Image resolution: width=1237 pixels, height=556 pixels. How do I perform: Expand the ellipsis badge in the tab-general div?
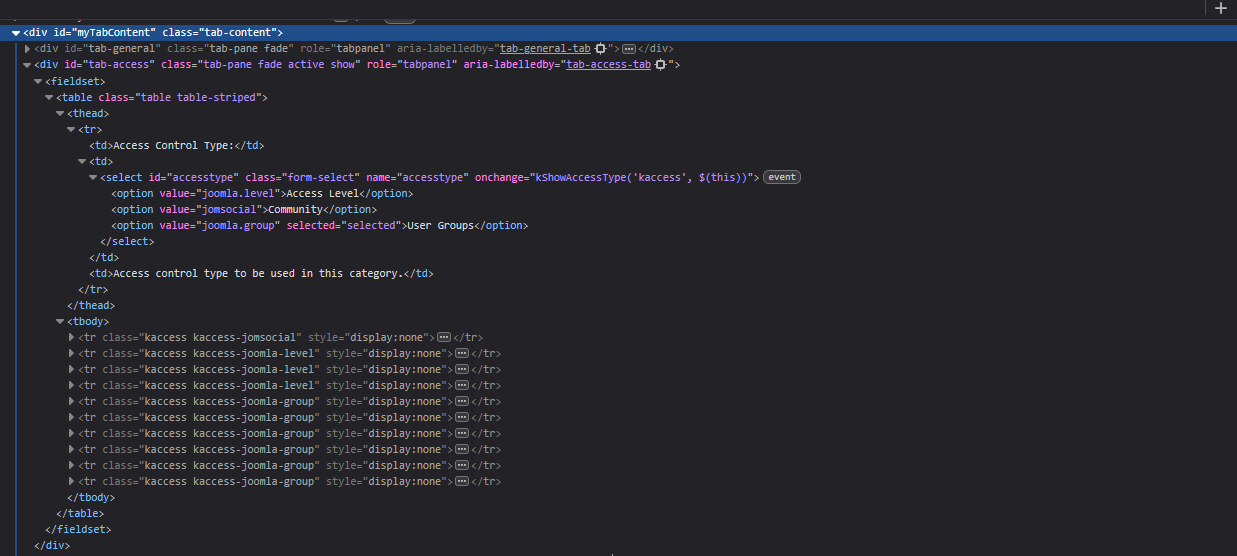click(629, 49)
